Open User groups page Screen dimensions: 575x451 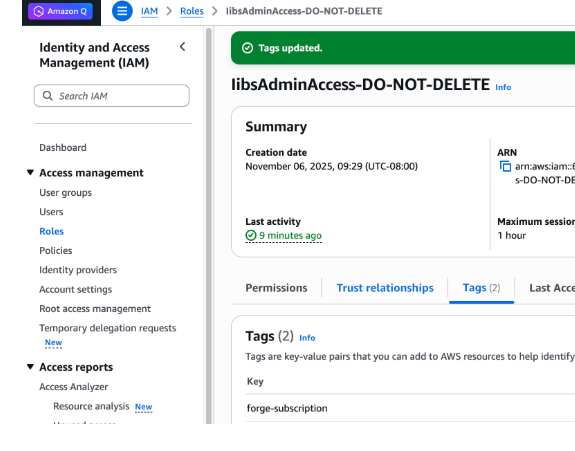click(66, 192)
